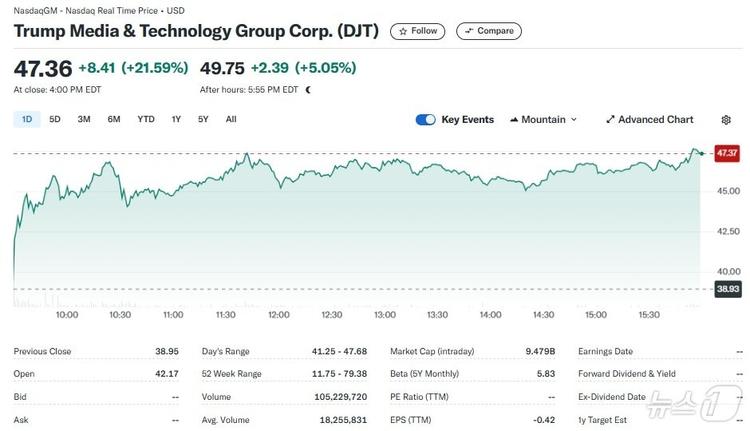This screenshot has width=750, height=431.
Task: Click the star icon in Follow
Action: click(403, 31)
